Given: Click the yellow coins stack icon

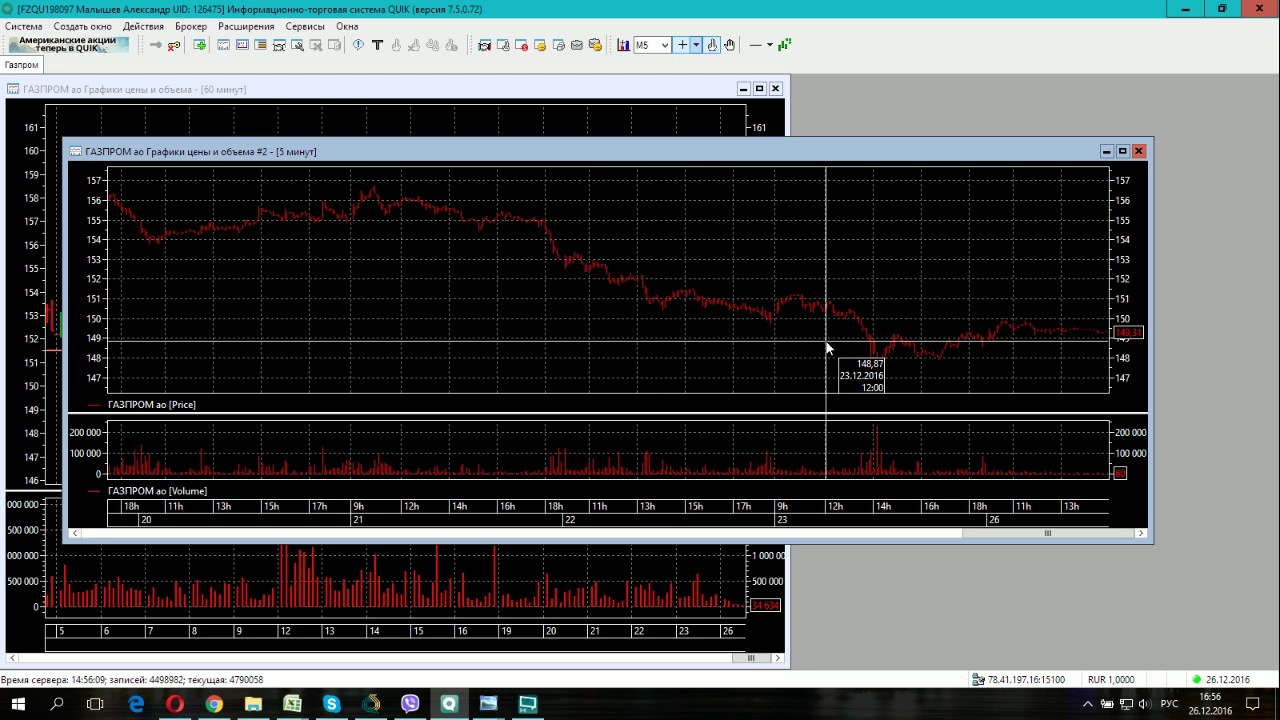Looking at the screenshot, I should (595, 45).
